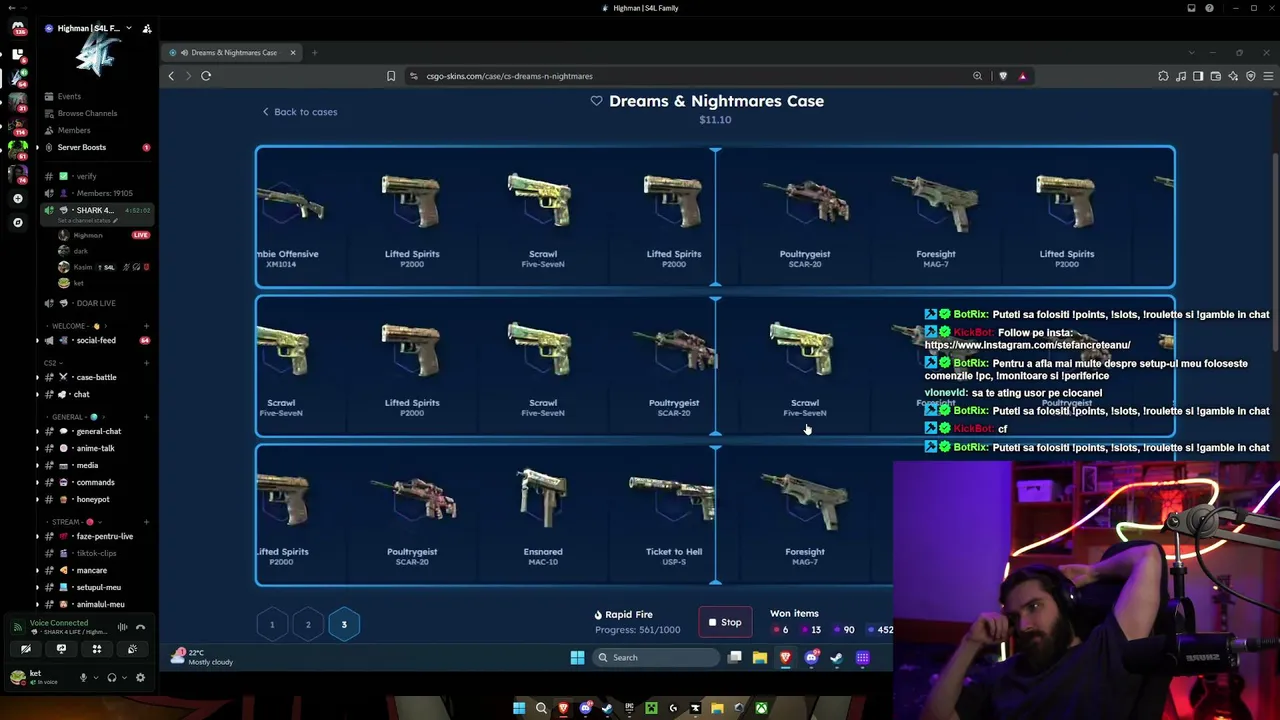Select spin count 3
Image resolution: width=1280 pixels, height=720 pixels.
point(344,625)
